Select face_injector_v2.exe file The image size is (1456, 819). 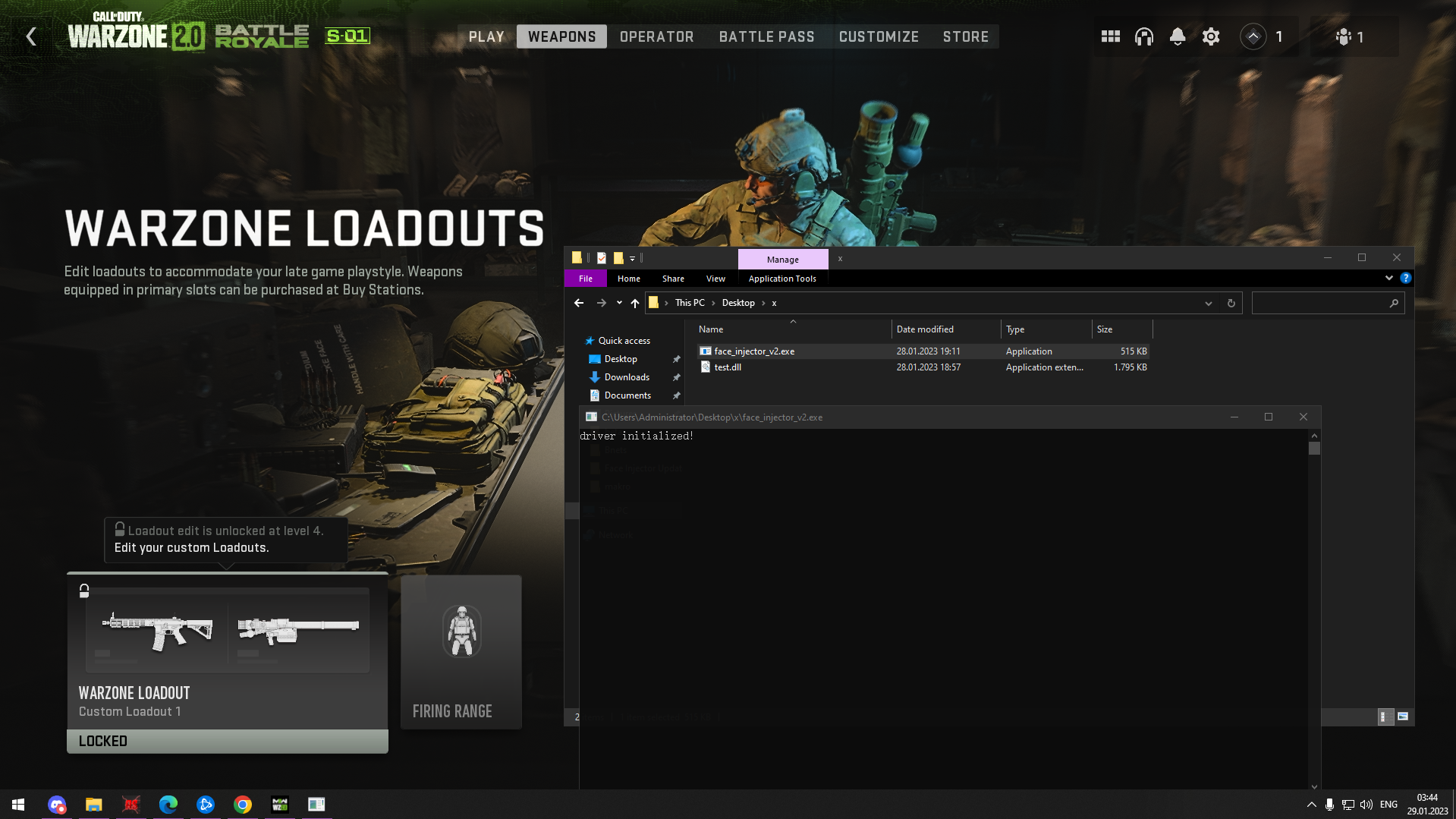click(x=923, y=351)
